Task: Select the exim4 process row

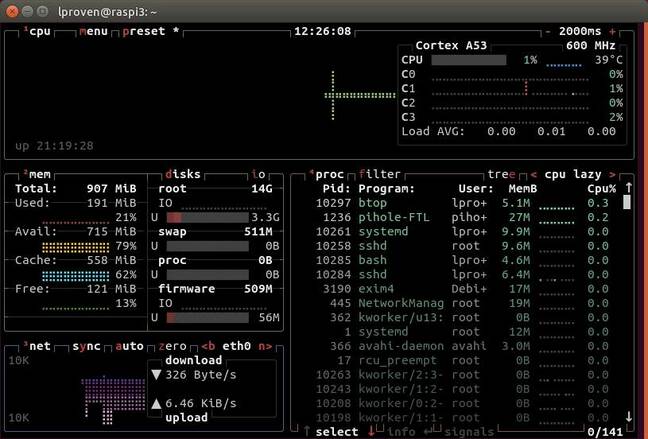Action: 462,289
